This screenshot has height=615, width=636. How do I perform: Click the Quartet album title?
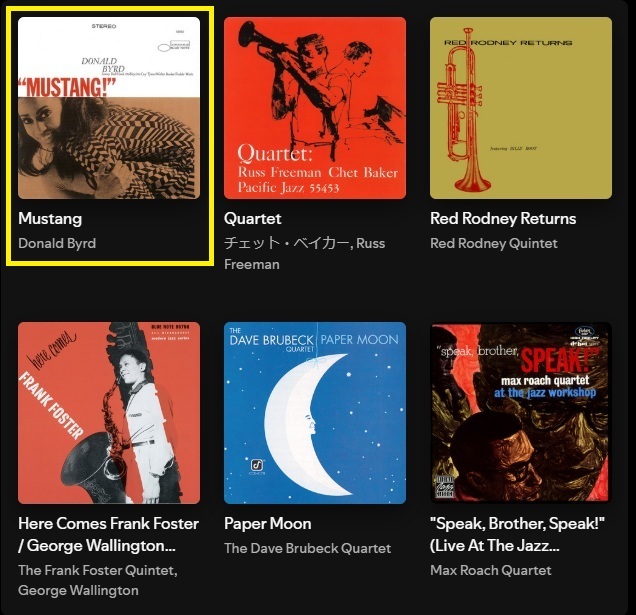click(252, 219)
